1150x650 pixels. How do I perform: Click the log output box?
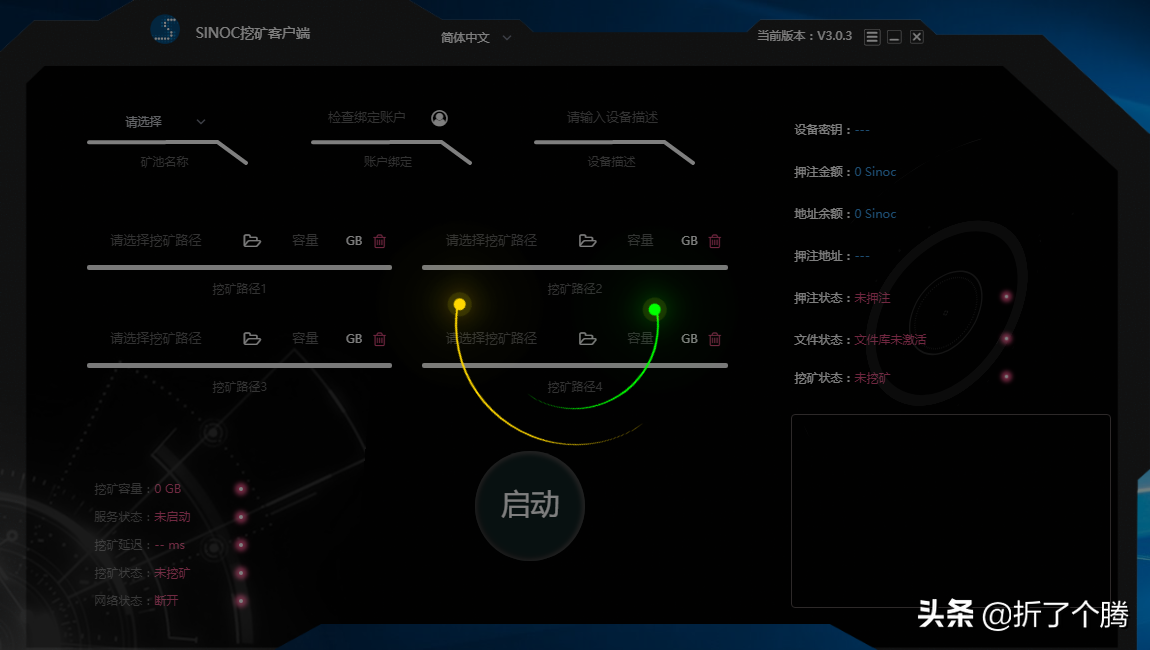click(951, 511)
